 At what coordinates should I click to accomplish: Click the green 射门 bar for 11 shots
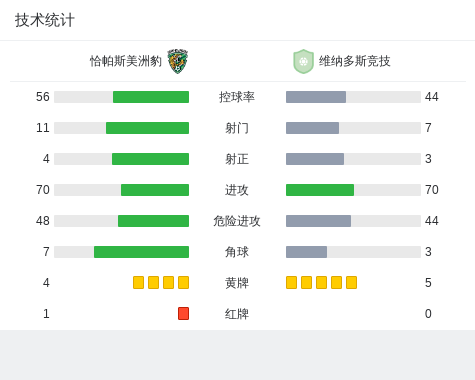point(147,128)
